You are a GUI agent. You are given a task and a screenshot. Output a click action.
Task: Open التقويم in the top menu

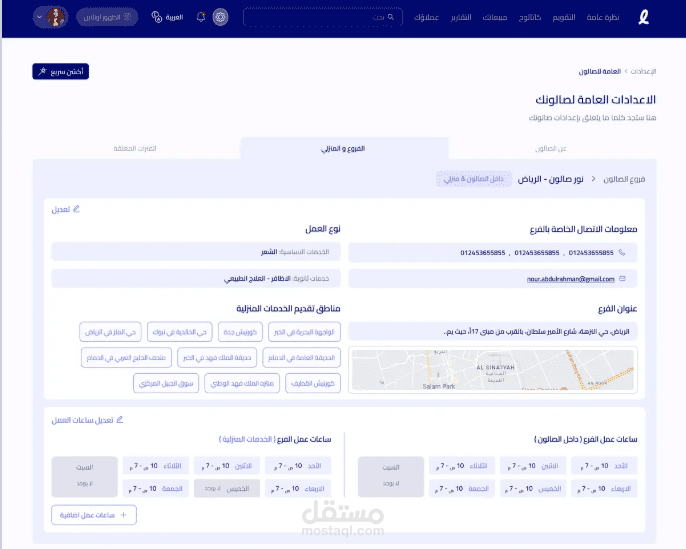[564, 17]
